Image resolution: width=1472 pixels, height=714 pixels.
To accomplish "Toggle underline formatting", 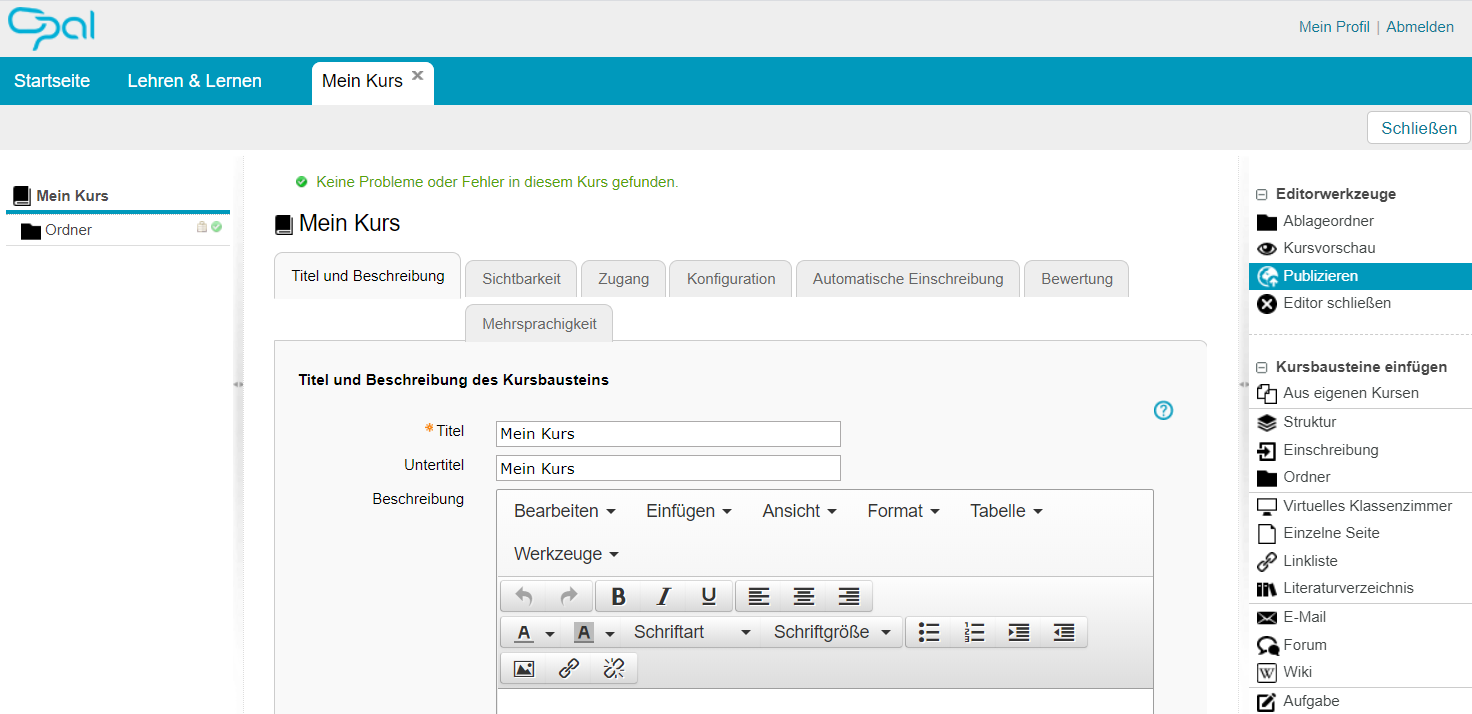I will pos(709,597).
